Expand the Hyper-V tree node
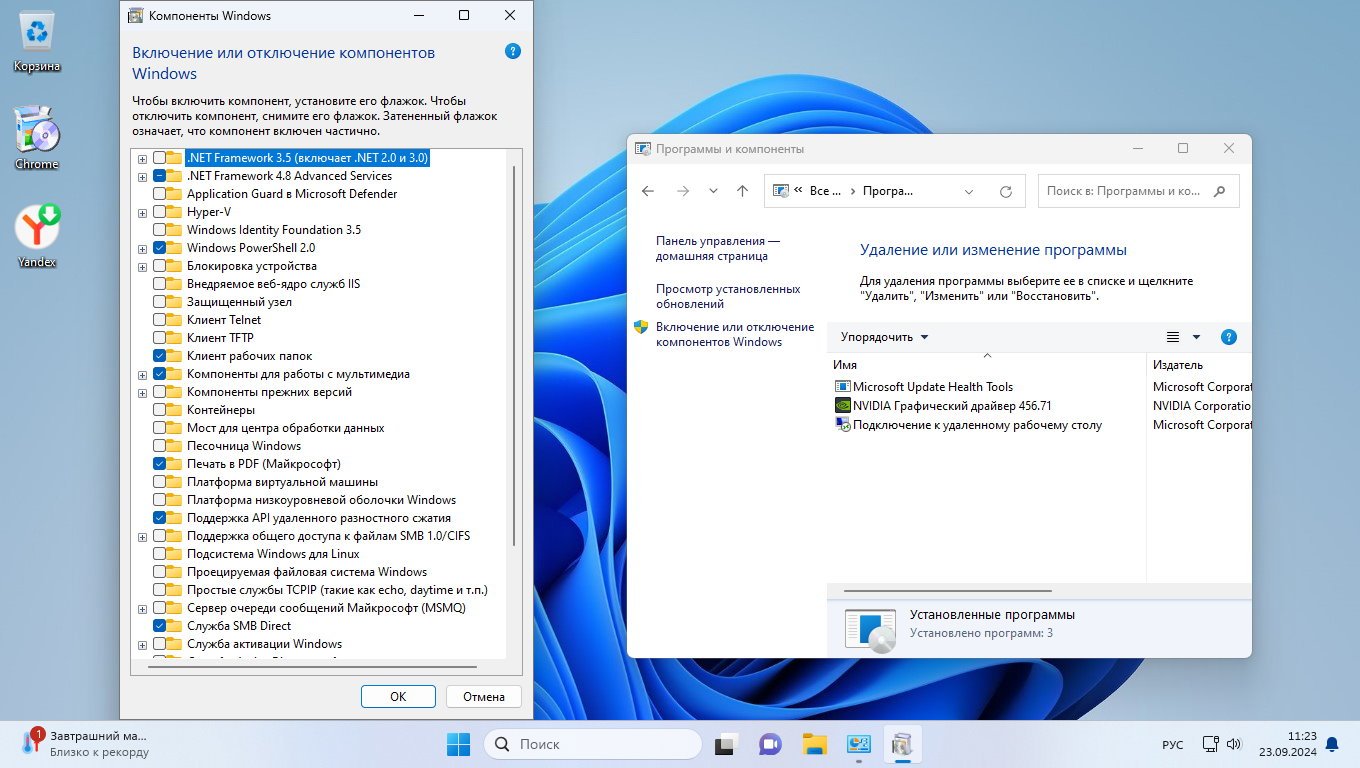 click(x=143, y=212)
